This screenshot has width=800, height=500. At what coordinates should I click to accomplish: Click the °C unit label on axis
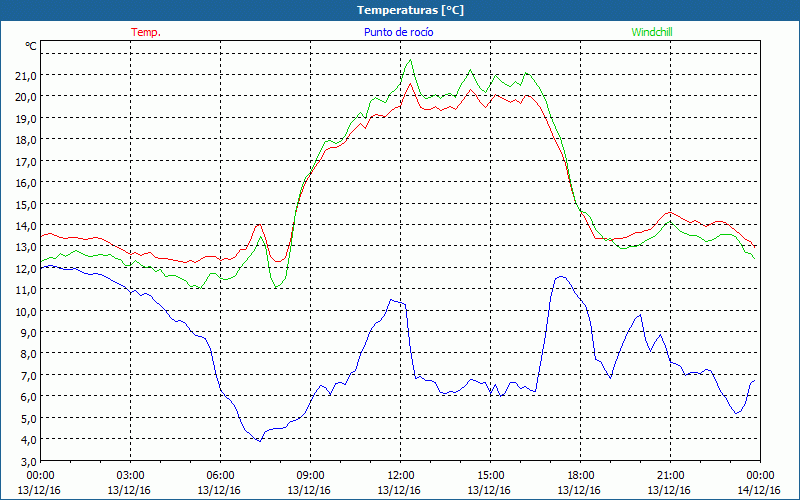31,46
